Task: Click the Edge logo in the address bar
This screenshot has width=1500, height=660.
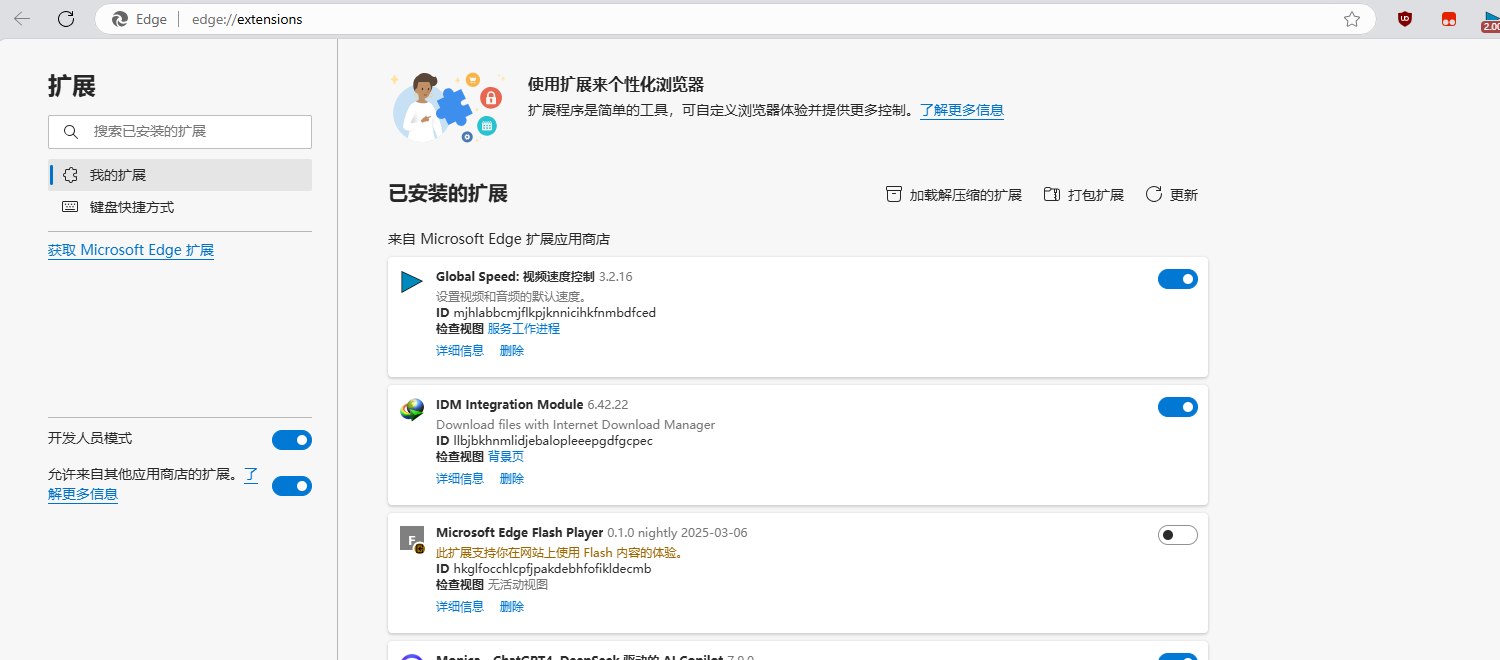Action: (120, 19)
